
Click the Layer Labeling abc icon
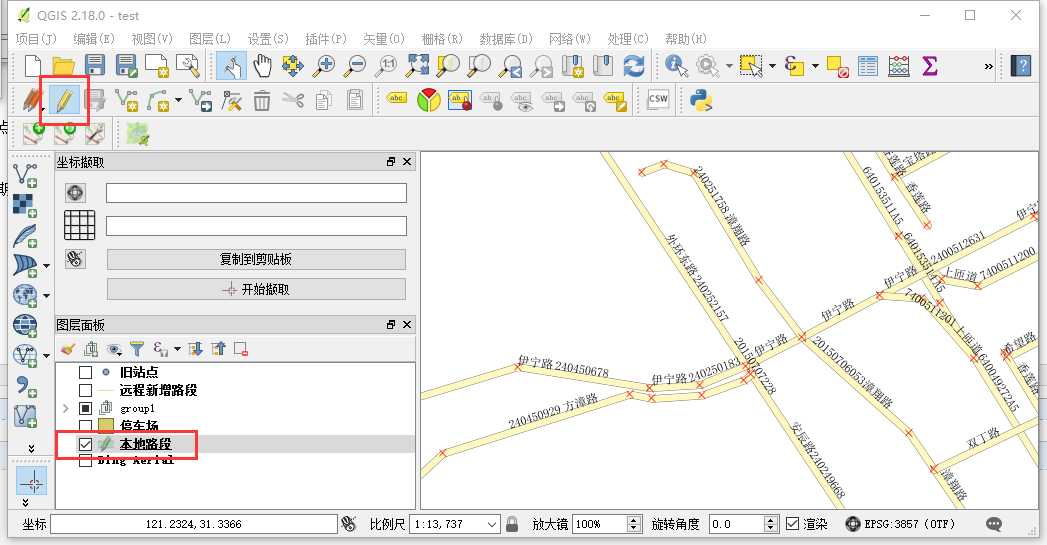(397, 100)
